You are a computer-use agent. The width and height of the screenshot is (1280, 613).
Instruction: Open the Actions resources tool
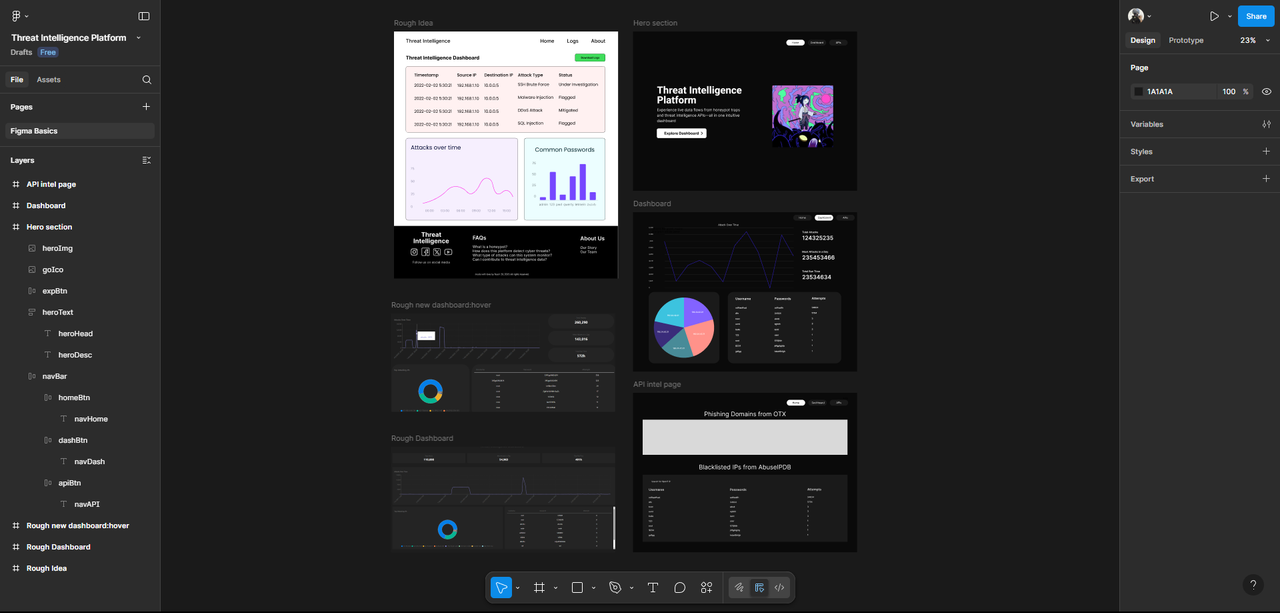707,588
